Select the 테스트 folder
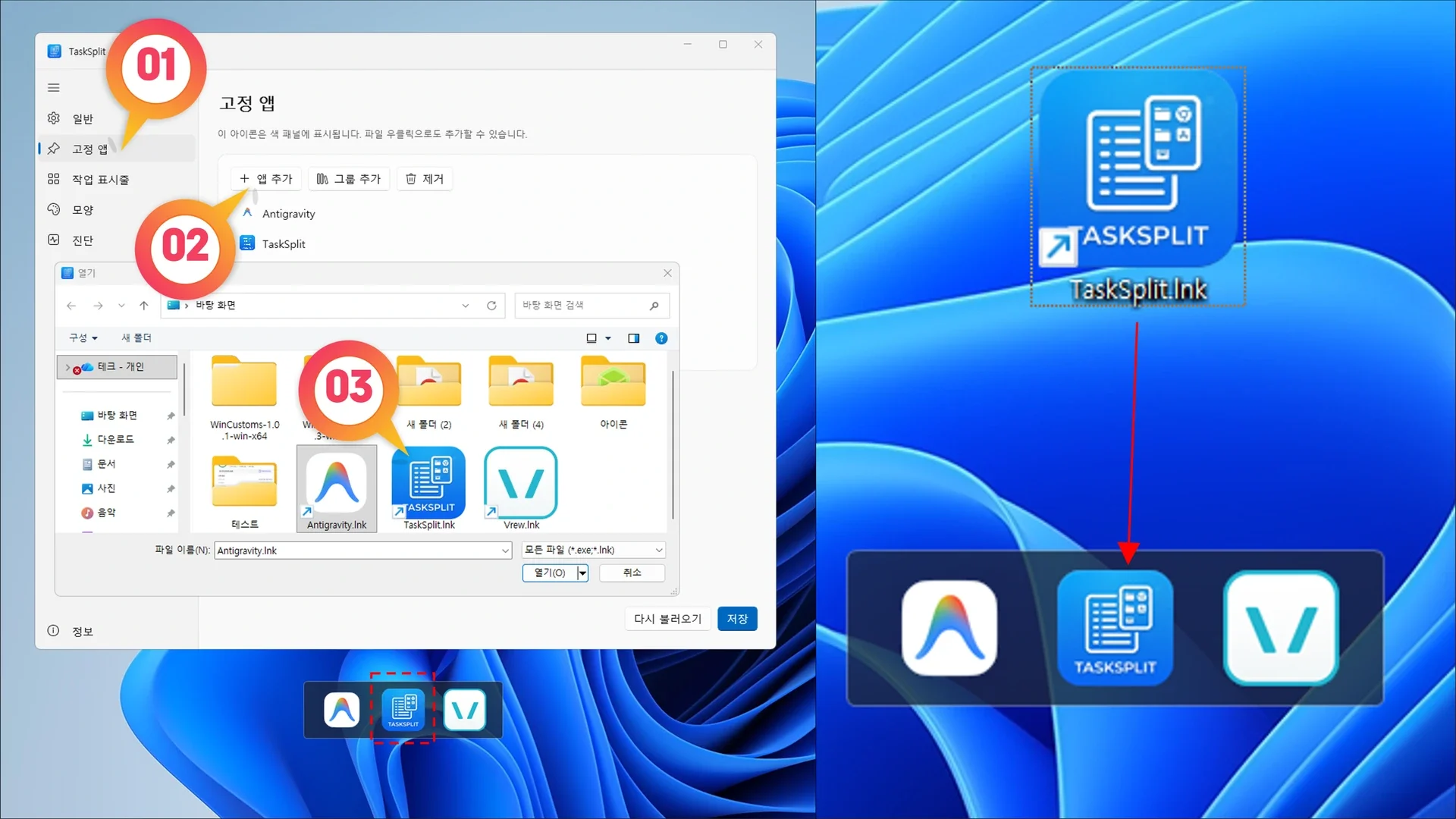Image resolution: width=1456 pixels, height=819 pixels. point(244,491)
